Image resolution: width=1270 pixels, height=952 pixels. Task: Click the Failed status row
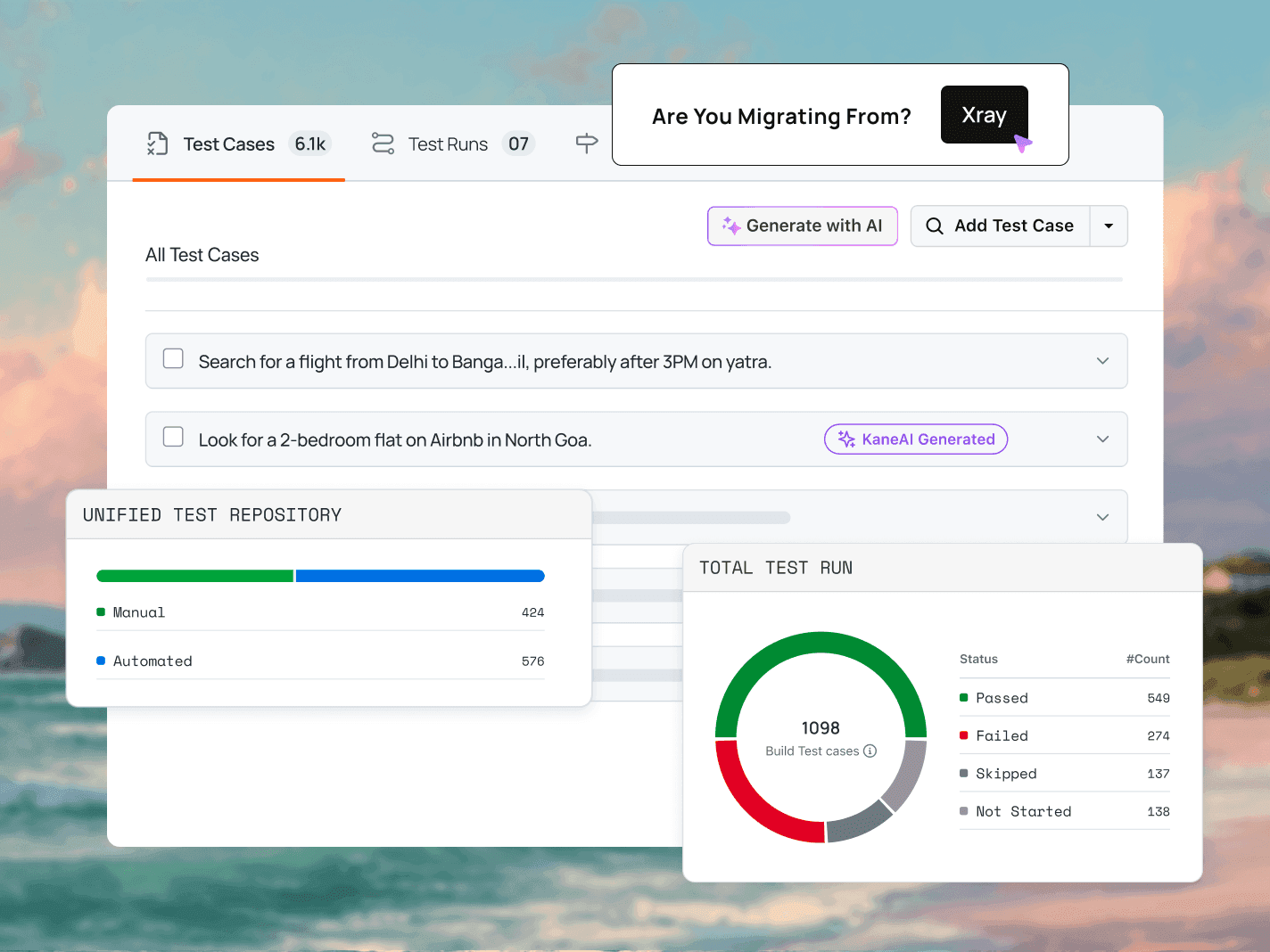coord(1064,736)
